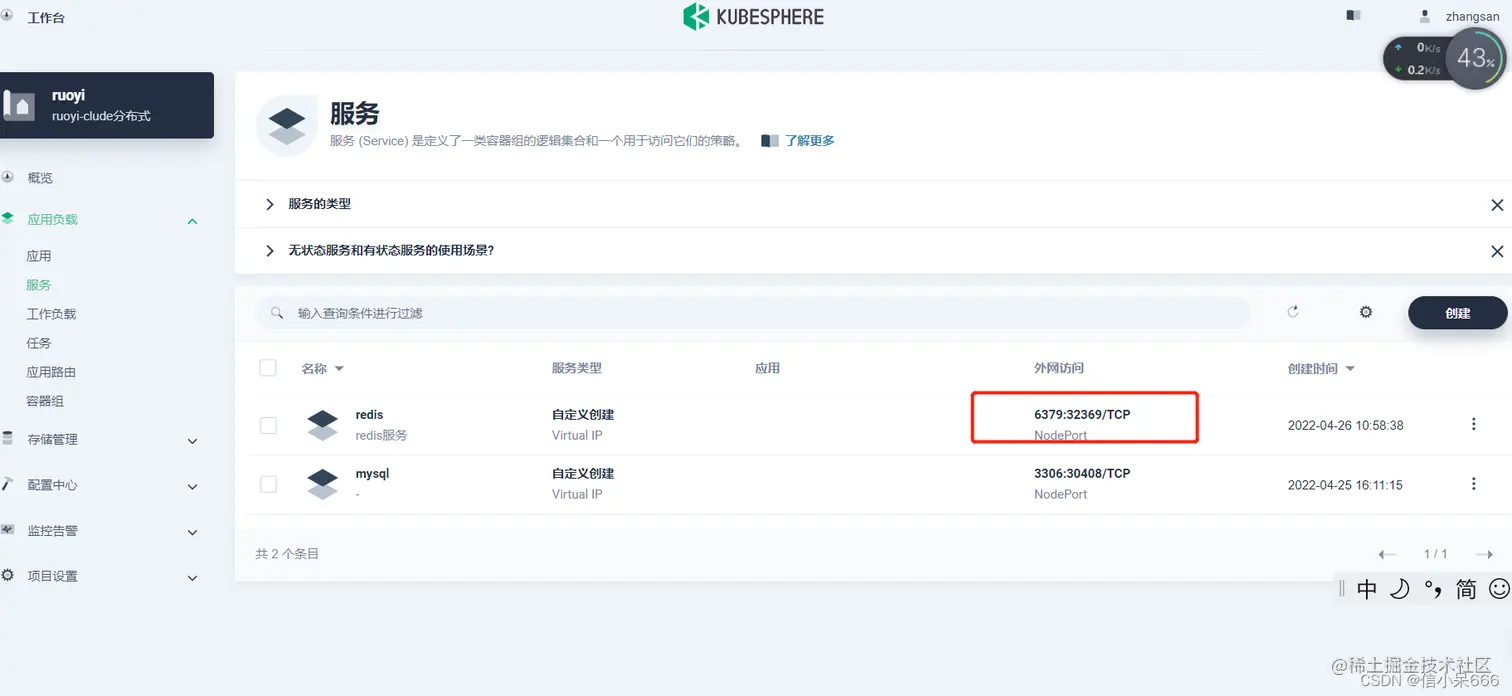Click mysql creation time 2022-04-25 16:11:15

click(x=1345, y=485)
